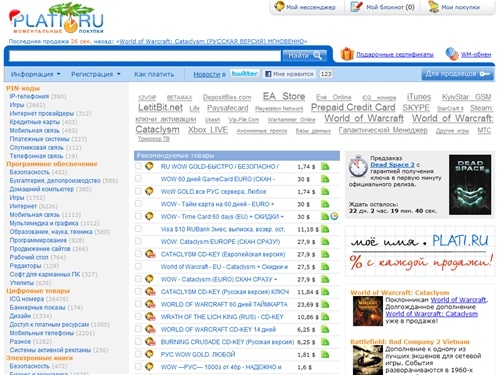The image size is (500, 375).
Task: Open IP-телефония category in sidebar
Action: tap(29, 96)
